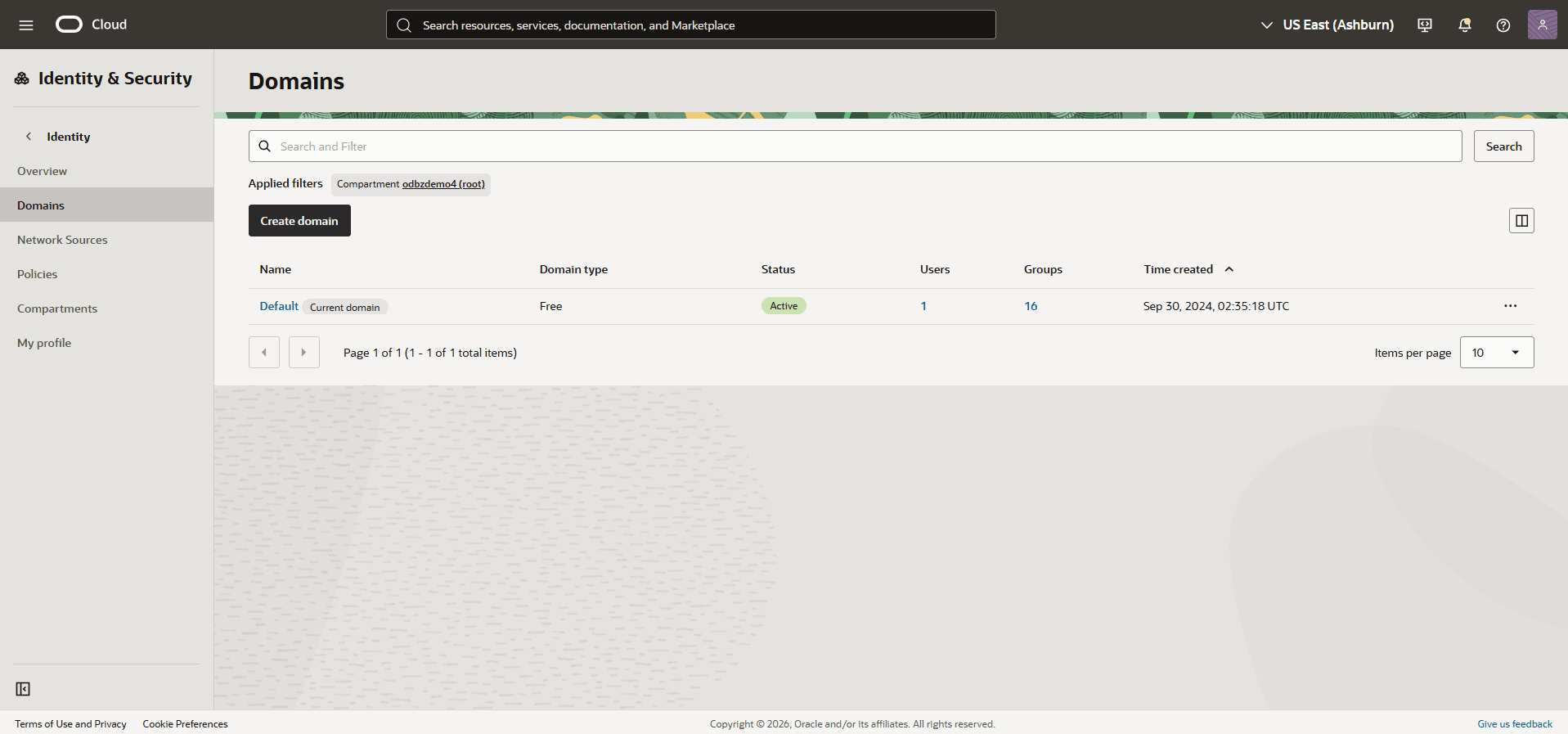The height and width of the screenshot is (734, 1568).
Task: Open the user profile avatar menu
Action: click(x=1543, y=25)
